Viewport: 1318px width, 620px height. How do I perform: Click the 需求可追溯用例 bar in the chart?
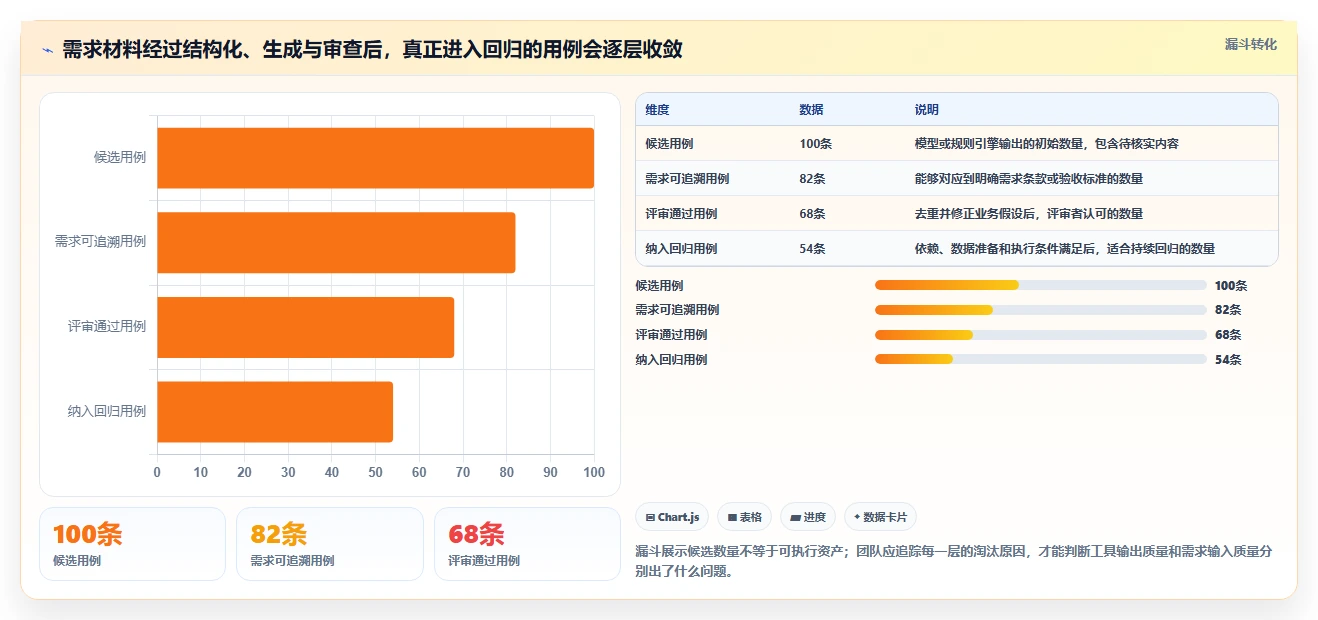[336, 242]
